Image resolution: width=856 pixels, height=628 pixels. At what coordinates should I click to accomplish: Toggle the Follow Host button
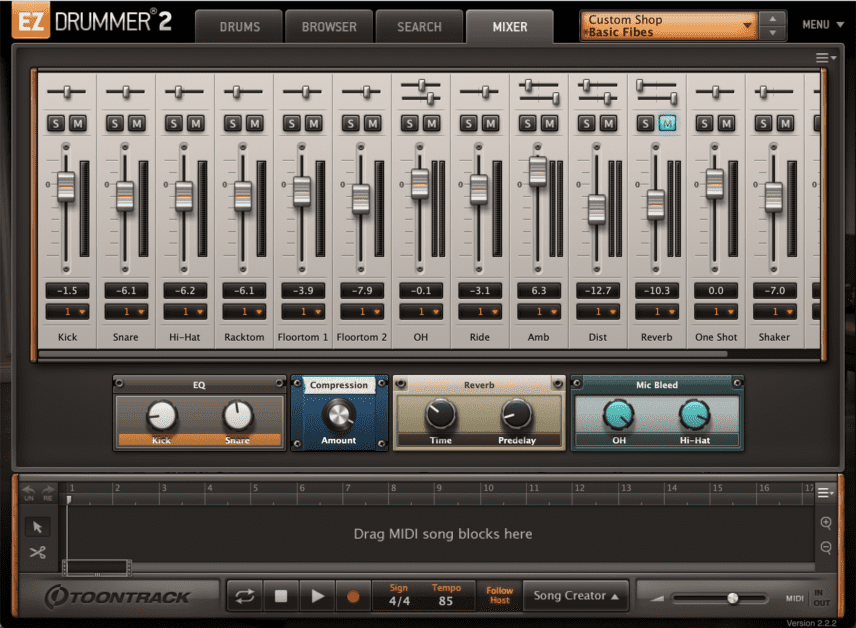tap(500, 596)
